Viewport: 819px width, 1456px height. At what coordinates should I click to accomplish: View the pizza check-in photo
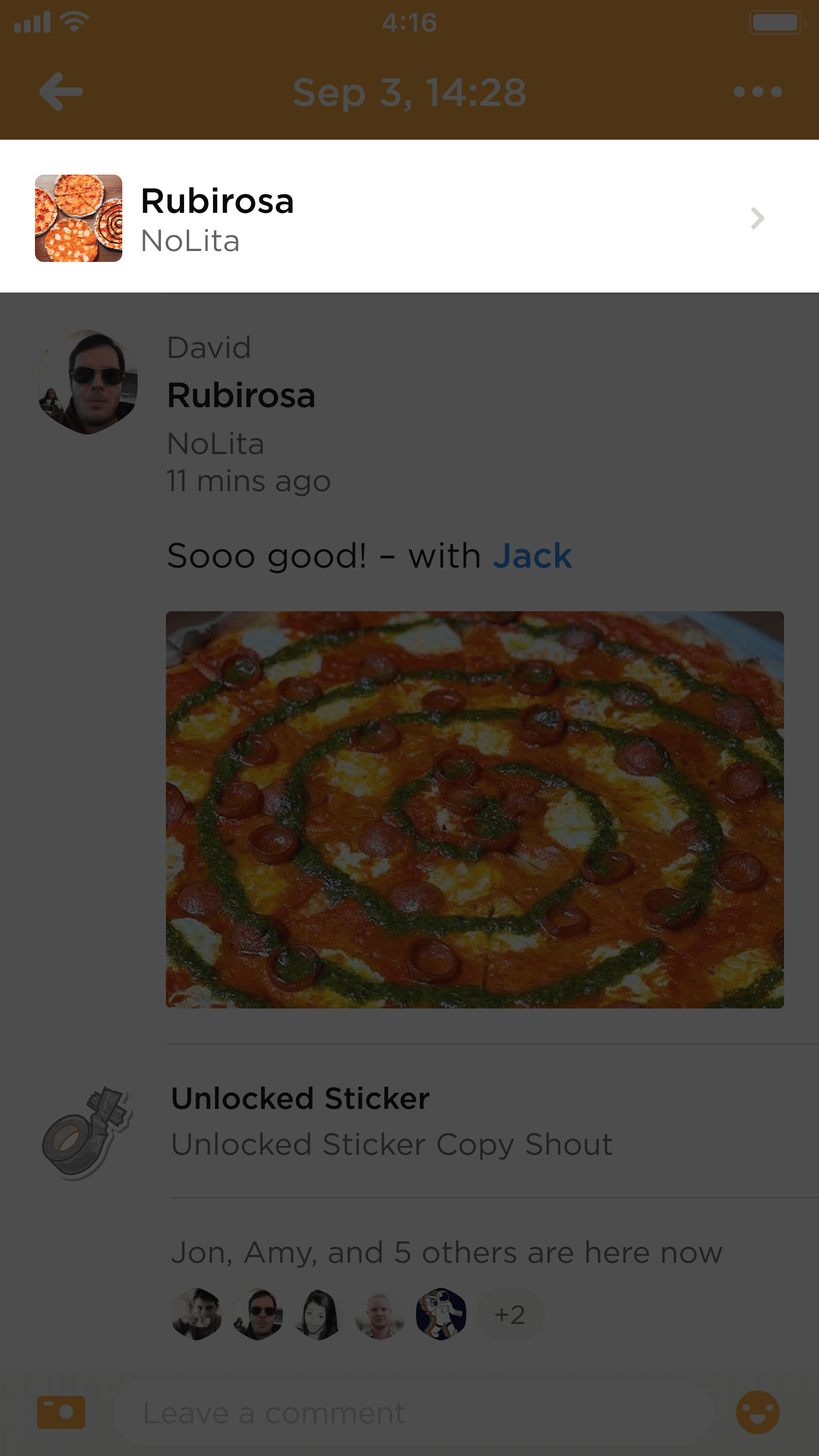pyautogui.click(x=474, y=809)
